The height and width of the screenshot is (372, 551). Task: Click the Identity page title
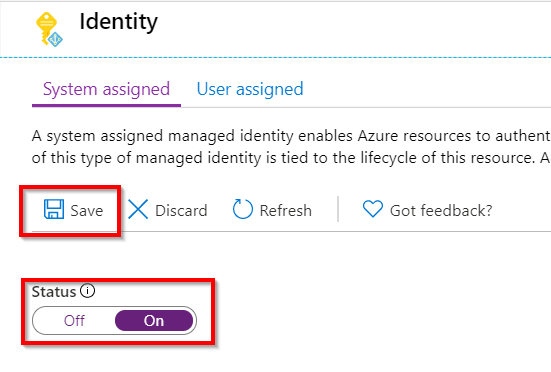(118, 22)
